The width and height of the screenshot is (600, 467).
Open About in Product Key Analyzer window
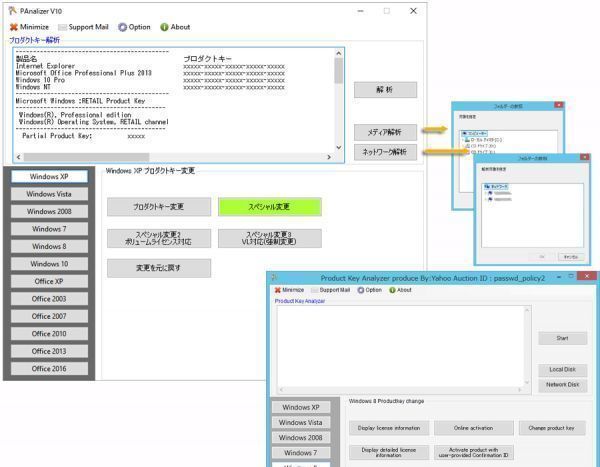tap(400, 290)
